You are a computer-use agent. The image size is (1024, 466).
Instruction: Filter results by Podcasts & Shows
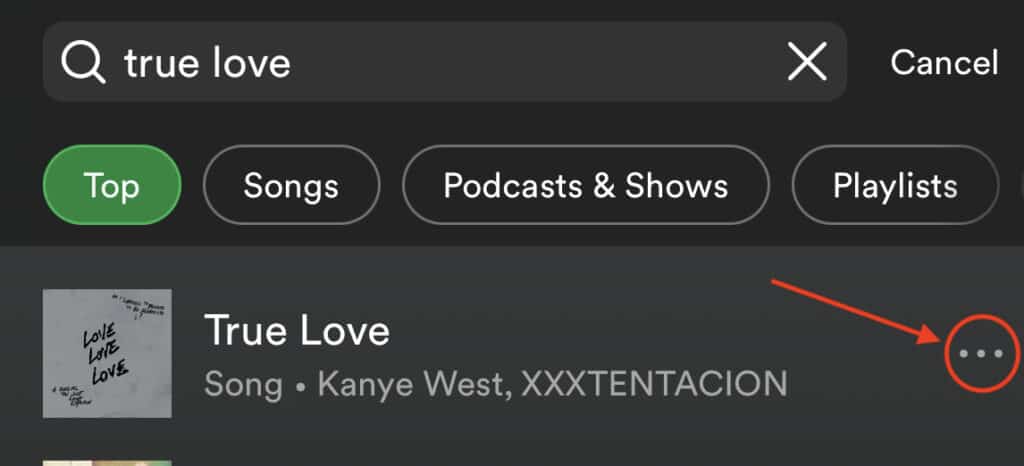pos(586,185)
